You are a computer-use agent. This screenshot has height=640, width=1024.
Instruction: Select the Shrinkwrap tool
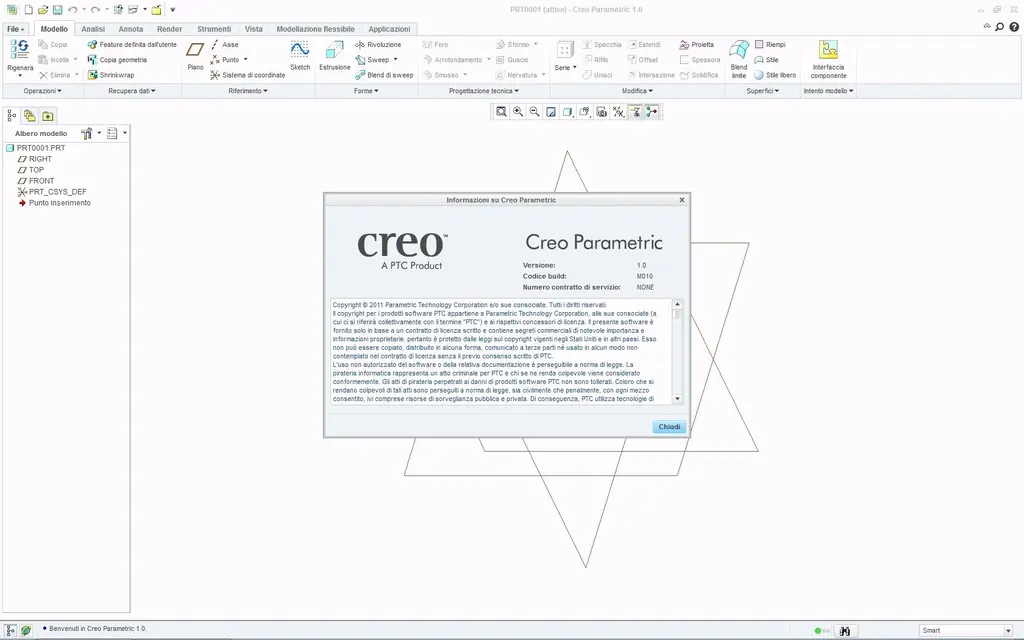[x=111, y=75]
